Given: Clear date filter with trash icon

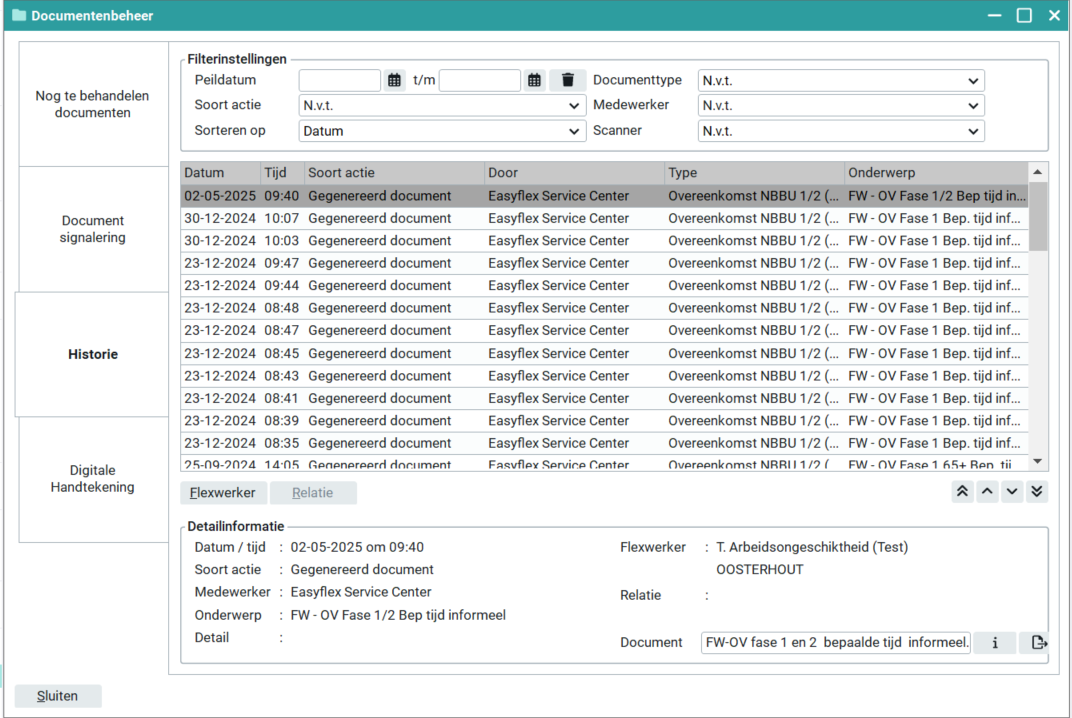Looking at the screenshot, I should pos(568,81).
